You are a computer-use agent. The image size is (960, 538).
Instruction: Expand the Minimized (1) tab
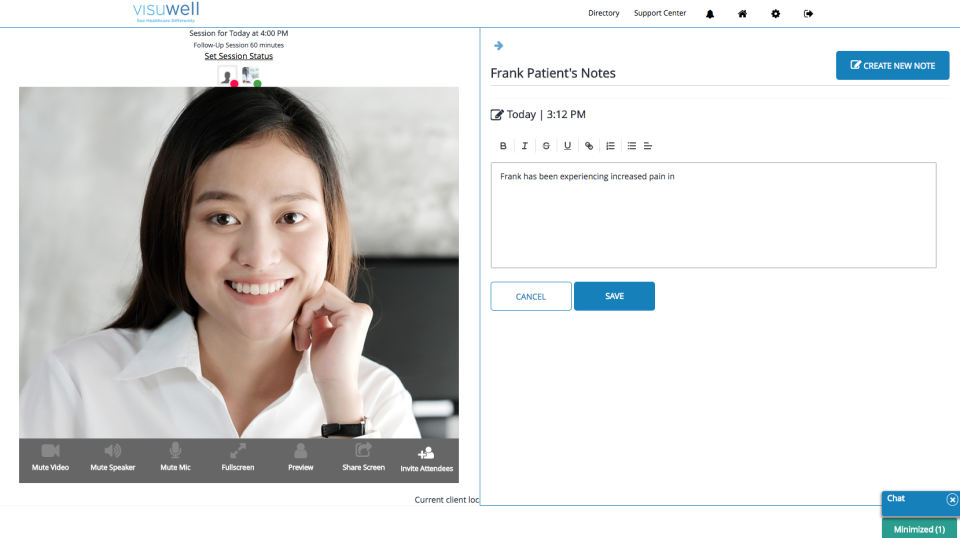919,529
